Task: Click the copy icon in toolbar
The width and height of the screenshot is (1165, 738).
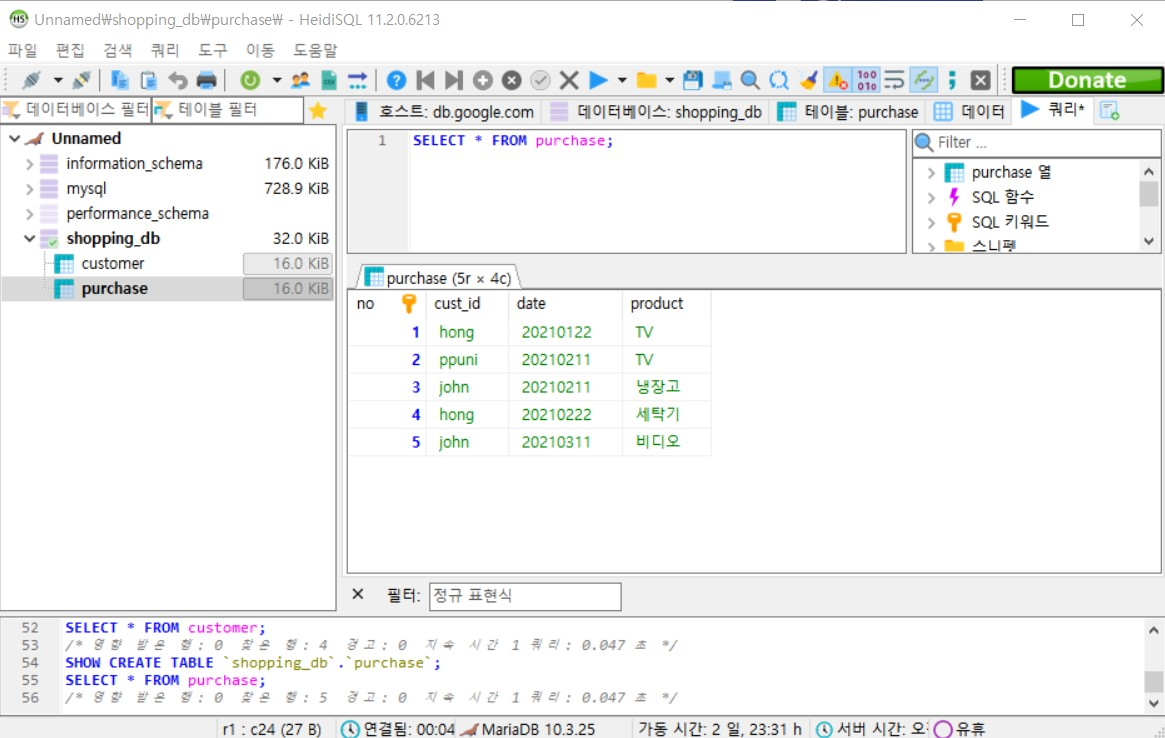Action: tap(120, 80)
